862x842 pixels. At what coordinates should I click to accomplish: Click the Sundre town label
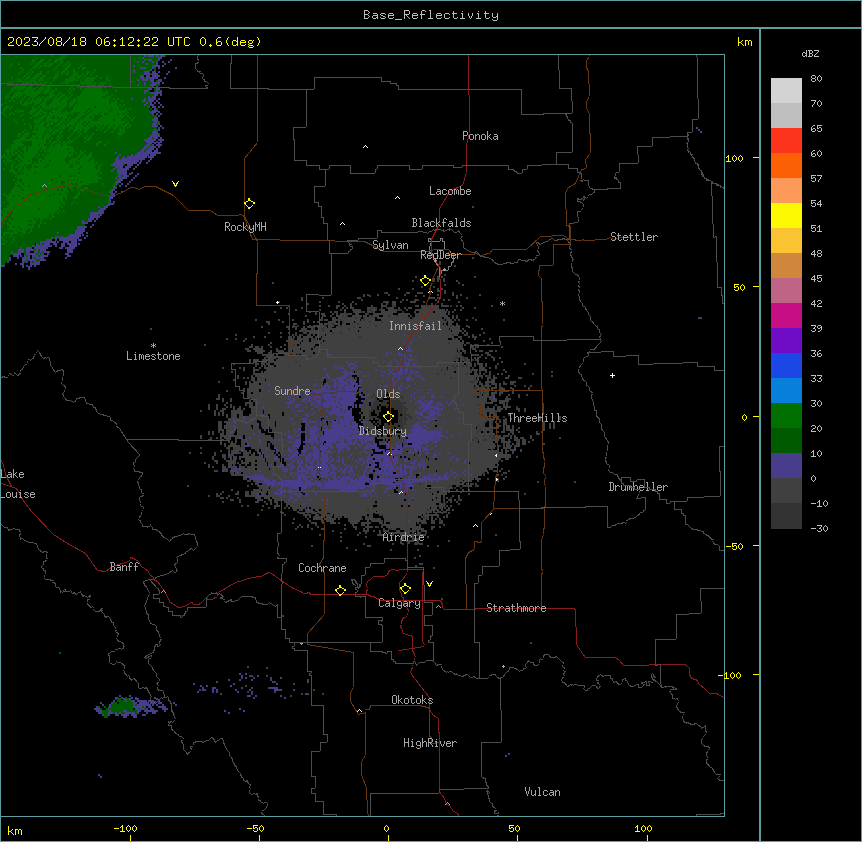[292, 391]
